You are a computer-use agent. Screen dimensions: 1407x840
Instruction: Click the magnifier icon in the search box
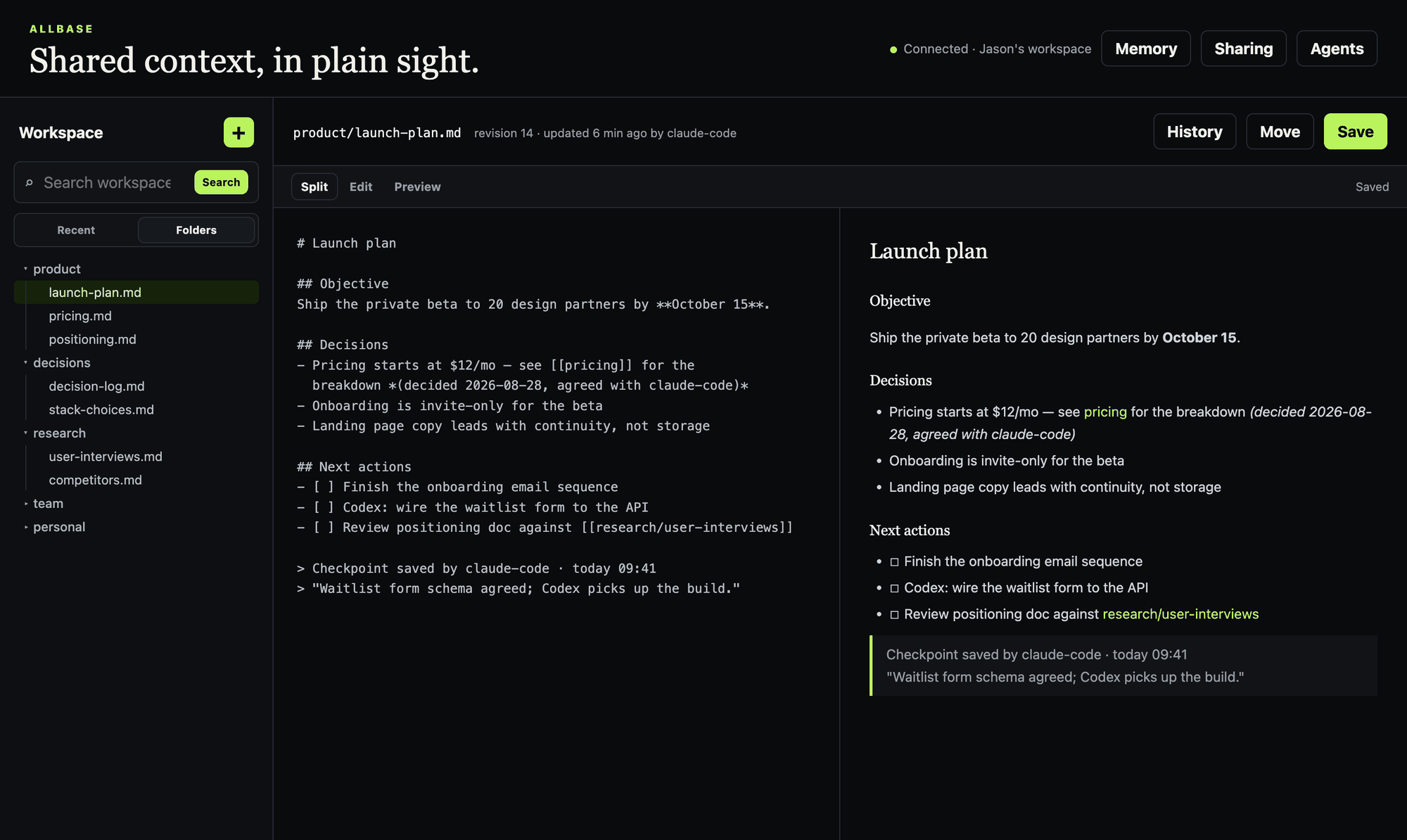coord(30,183)
